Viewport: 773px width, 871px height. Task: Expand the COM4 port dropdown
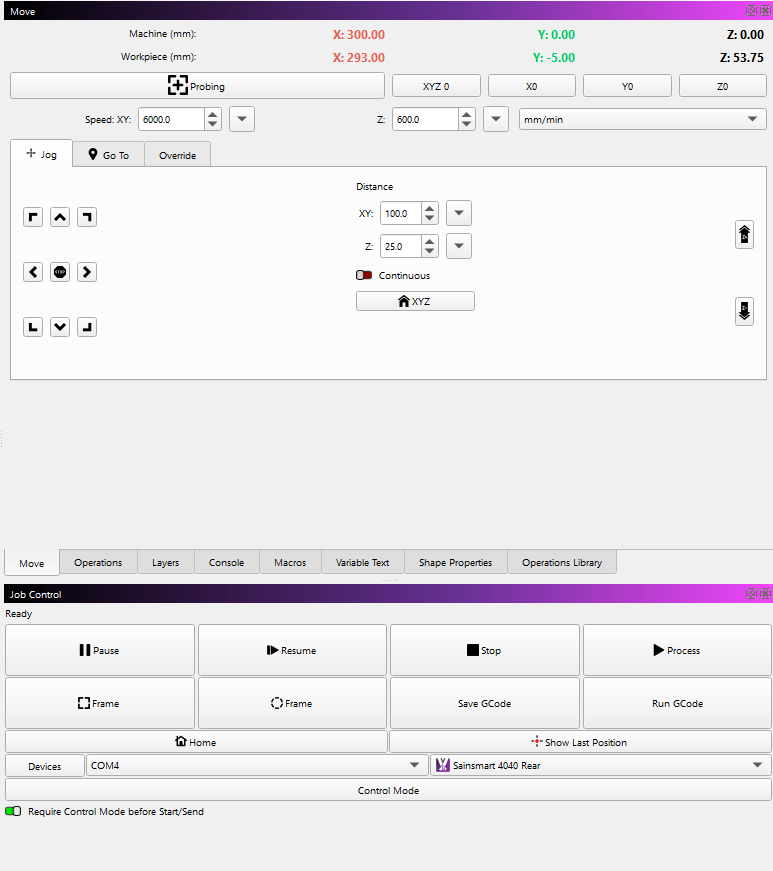click(x=256, y=765)
